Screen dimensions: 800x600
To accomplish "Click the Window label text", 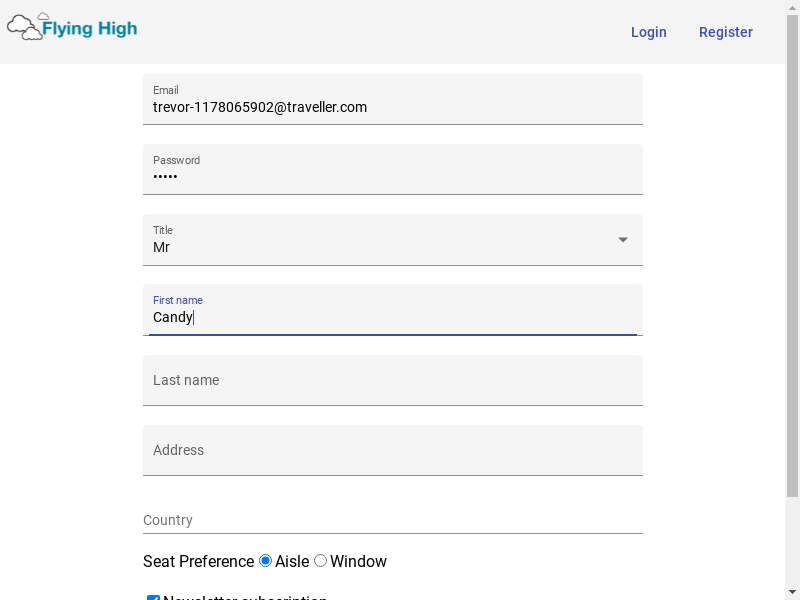I will (x=358, y=561).
